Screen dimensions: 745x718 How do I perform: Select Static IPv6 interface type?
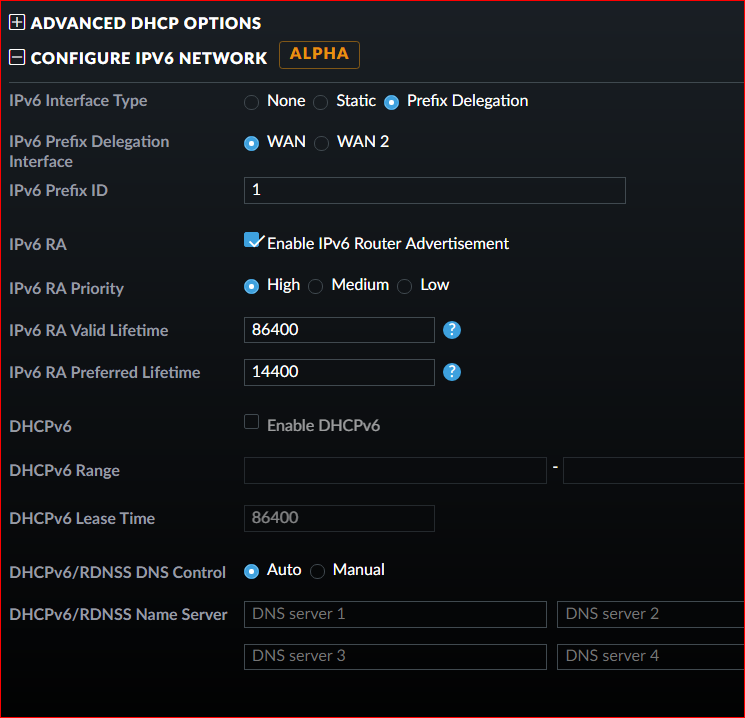click(x=321, y=102)
